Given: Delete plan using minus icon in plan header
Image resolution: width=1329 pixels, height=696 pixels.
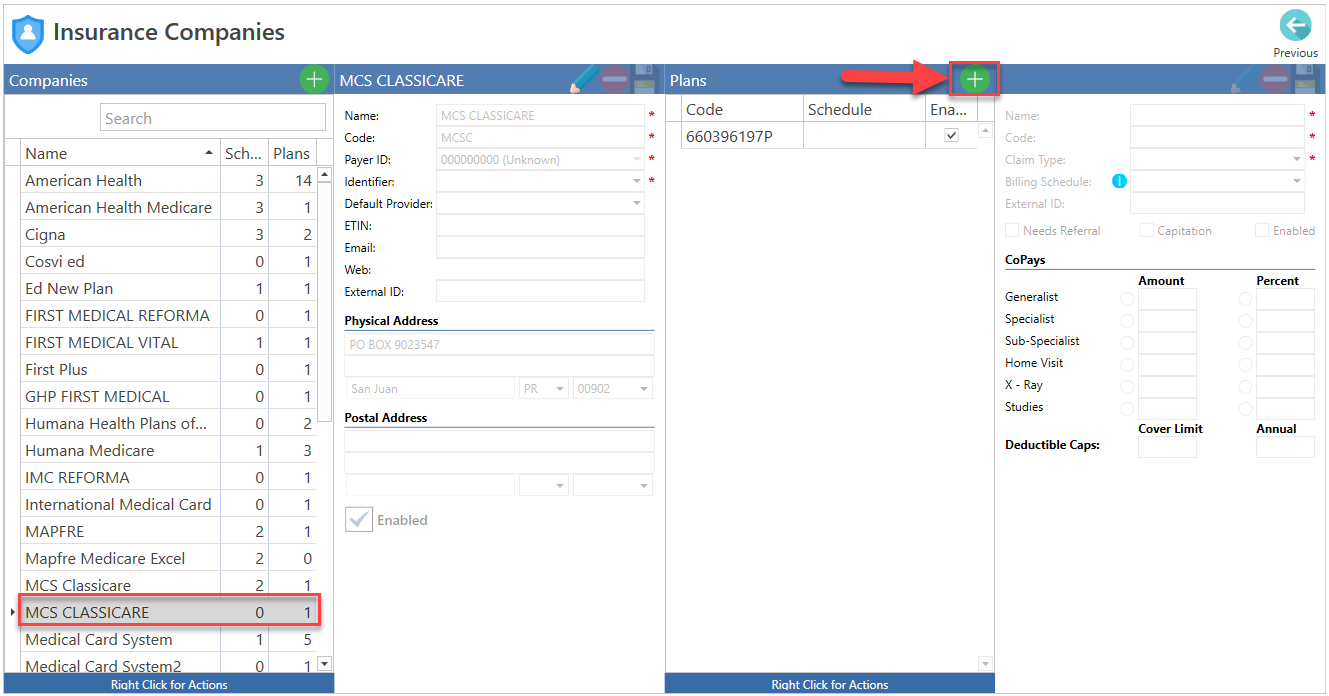Looking at the screenshot, I should 1274,79.
